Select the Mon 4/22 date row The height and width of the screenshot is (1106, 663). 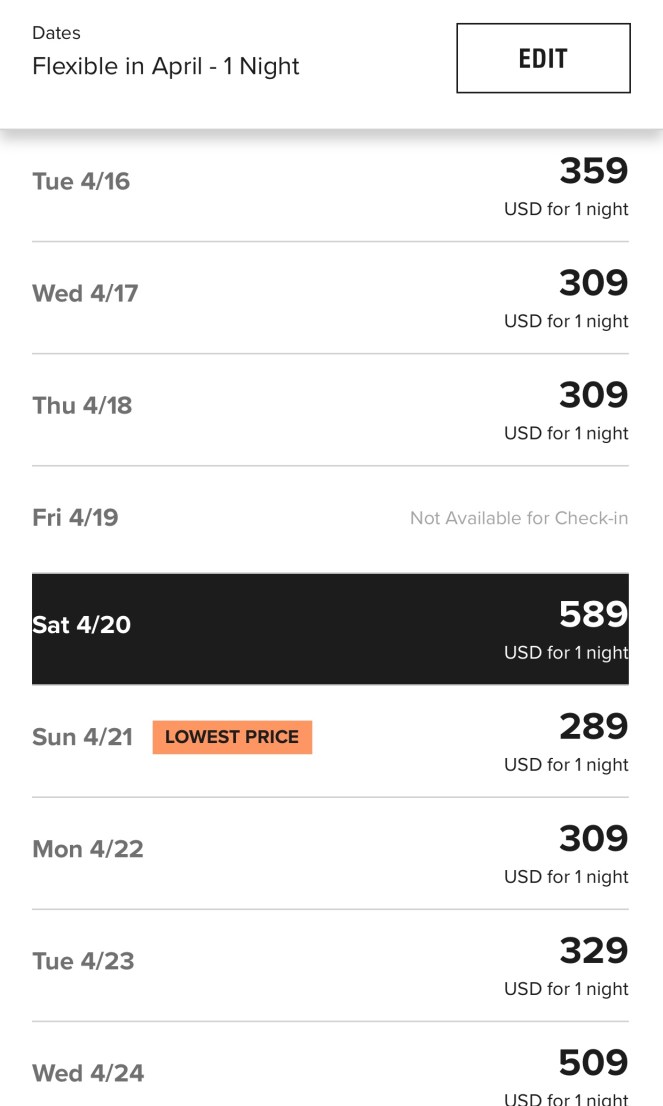[88, 850]
